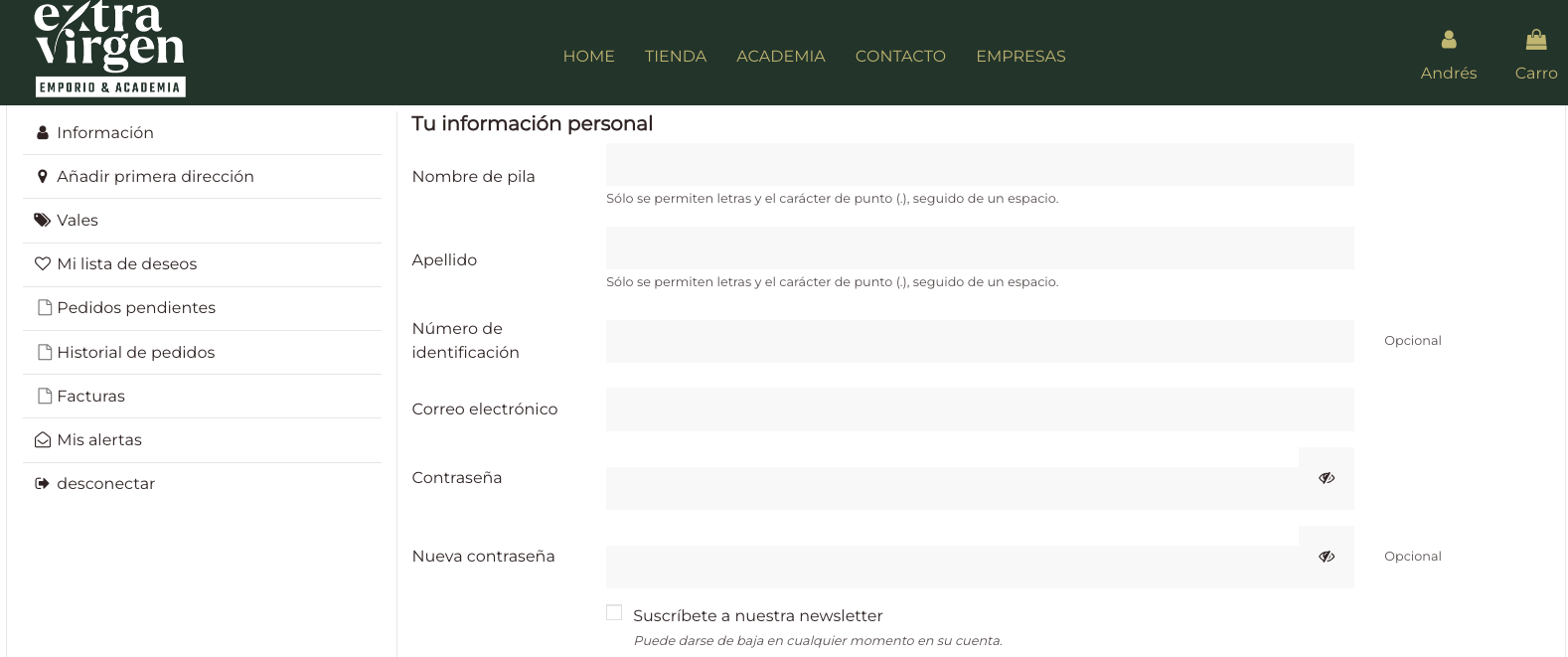Click the Suscríbete a nuestra newsletter label

pyautogui.click(x=758, y=615)
